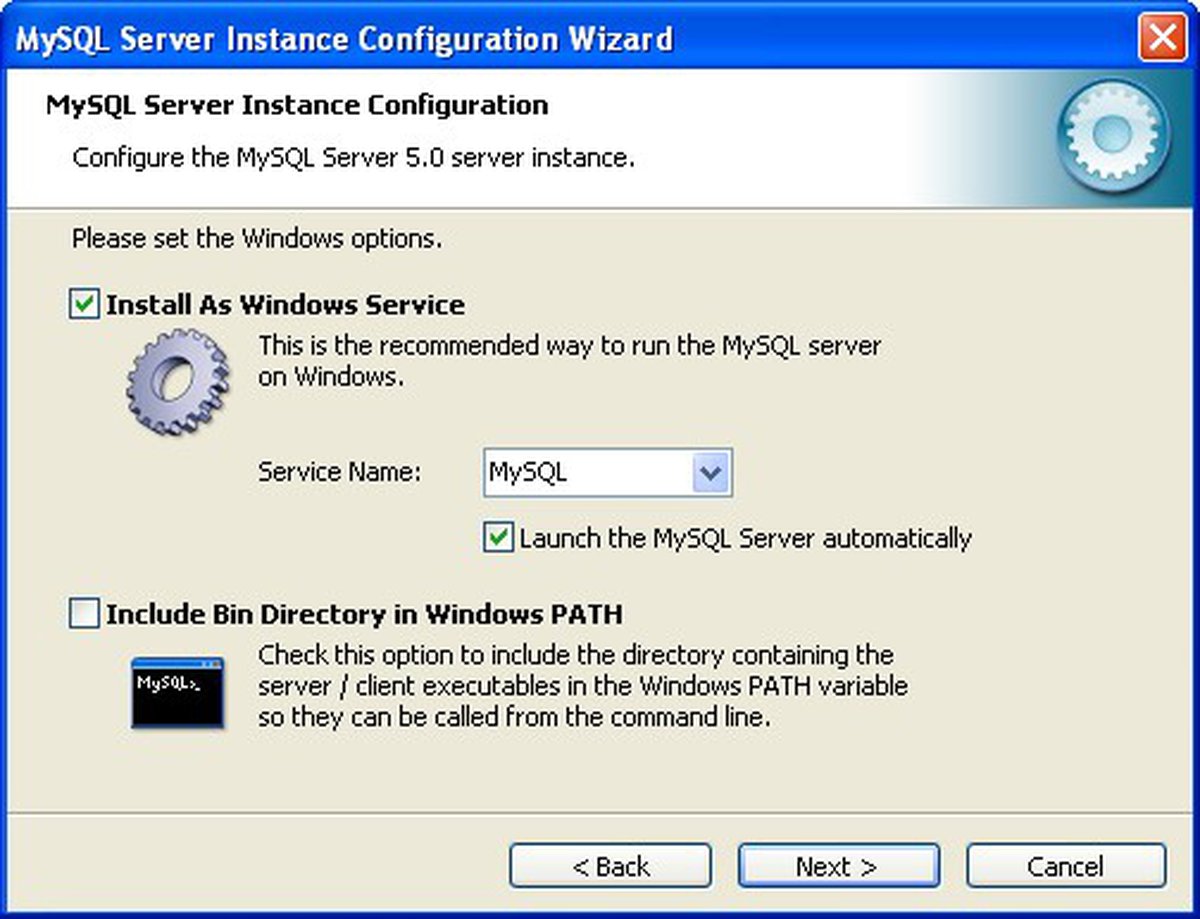Click the MySQL Server Instance Configuration heading
The height and width of the screenshot is (919, 1200).
point(297,105)
